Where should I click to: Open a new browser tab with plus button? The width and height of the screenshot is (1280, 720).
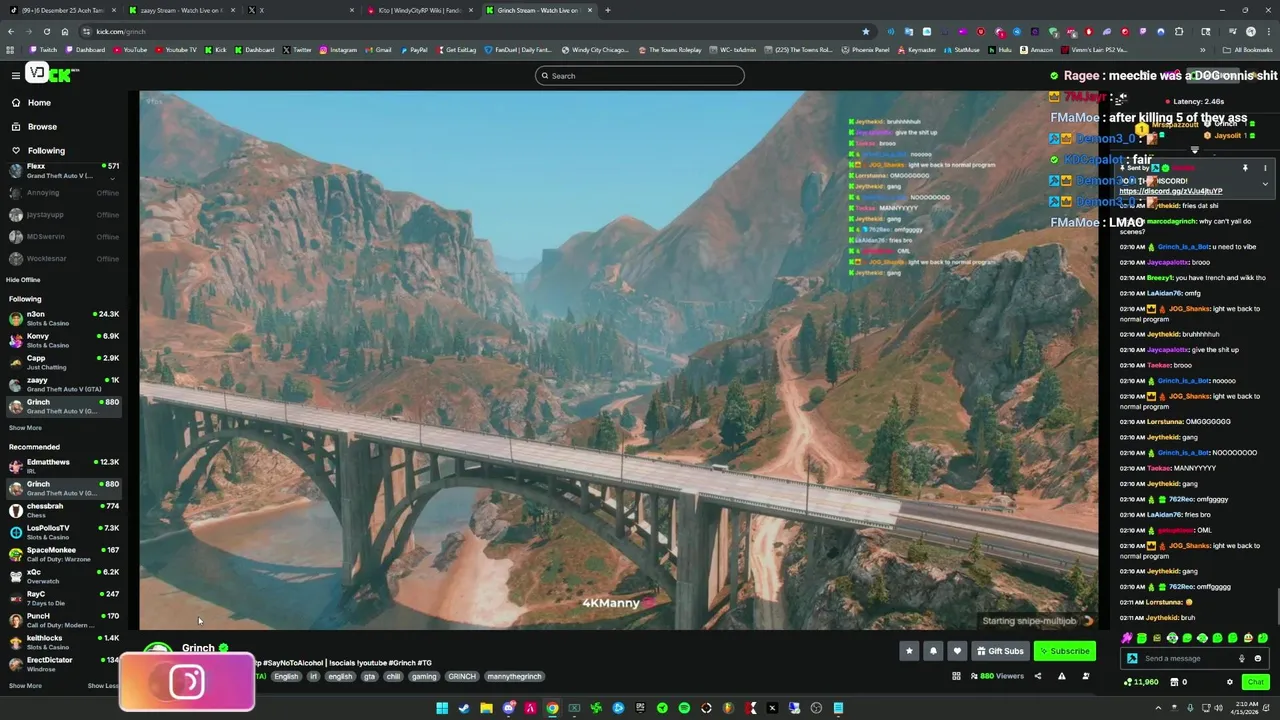pos(608,10)
